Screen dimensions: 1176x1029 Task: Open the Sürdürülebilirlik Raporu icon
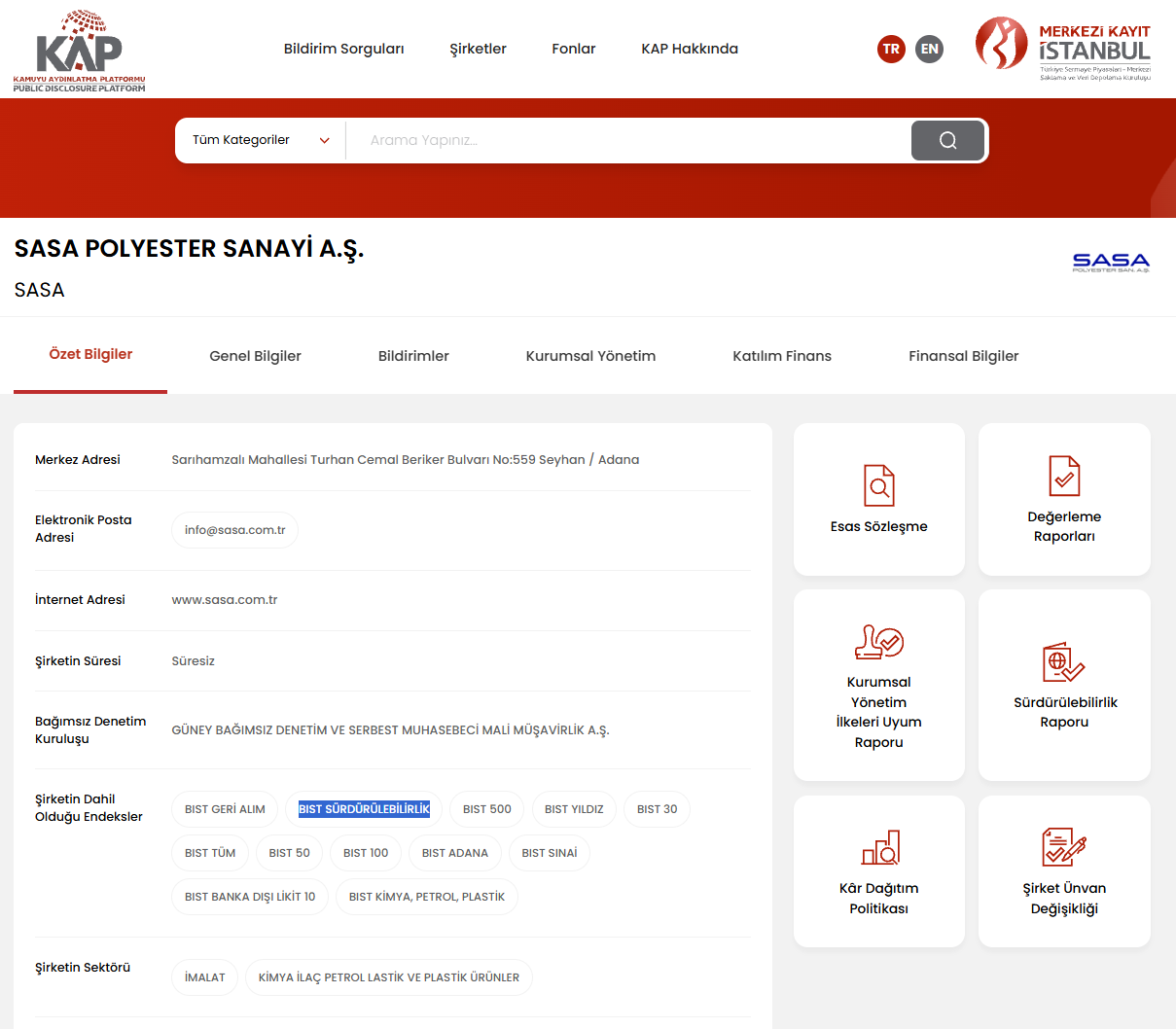coord(1063,662)
